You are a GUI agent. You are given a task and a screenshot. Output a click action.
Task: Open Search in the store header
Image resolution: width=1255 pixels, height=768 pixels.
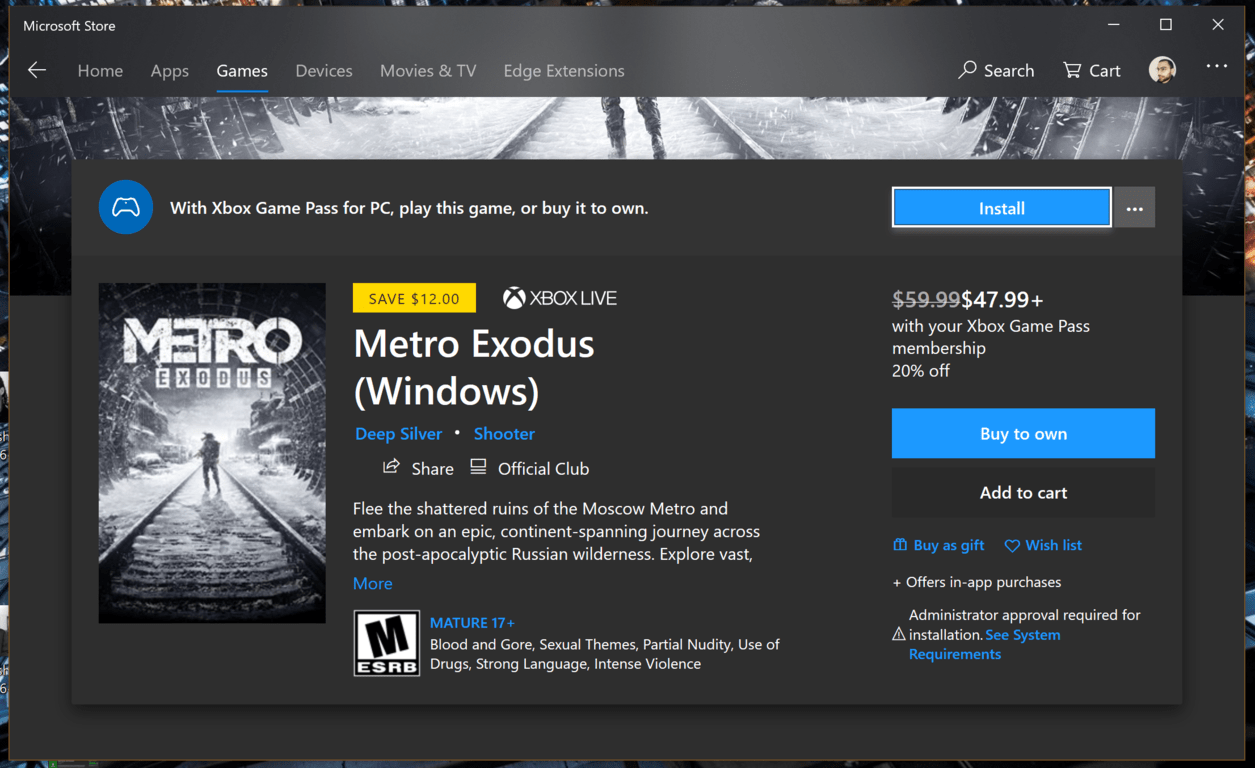(x=996, y=70)
